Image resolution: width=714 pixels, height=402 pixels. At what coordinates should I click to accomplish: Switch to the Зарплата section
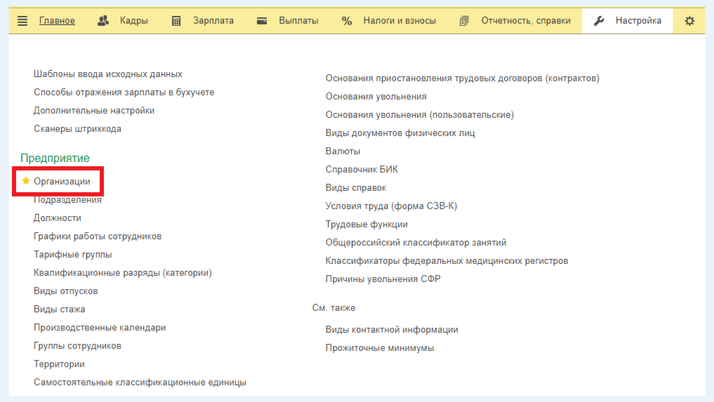pos(213,21)
